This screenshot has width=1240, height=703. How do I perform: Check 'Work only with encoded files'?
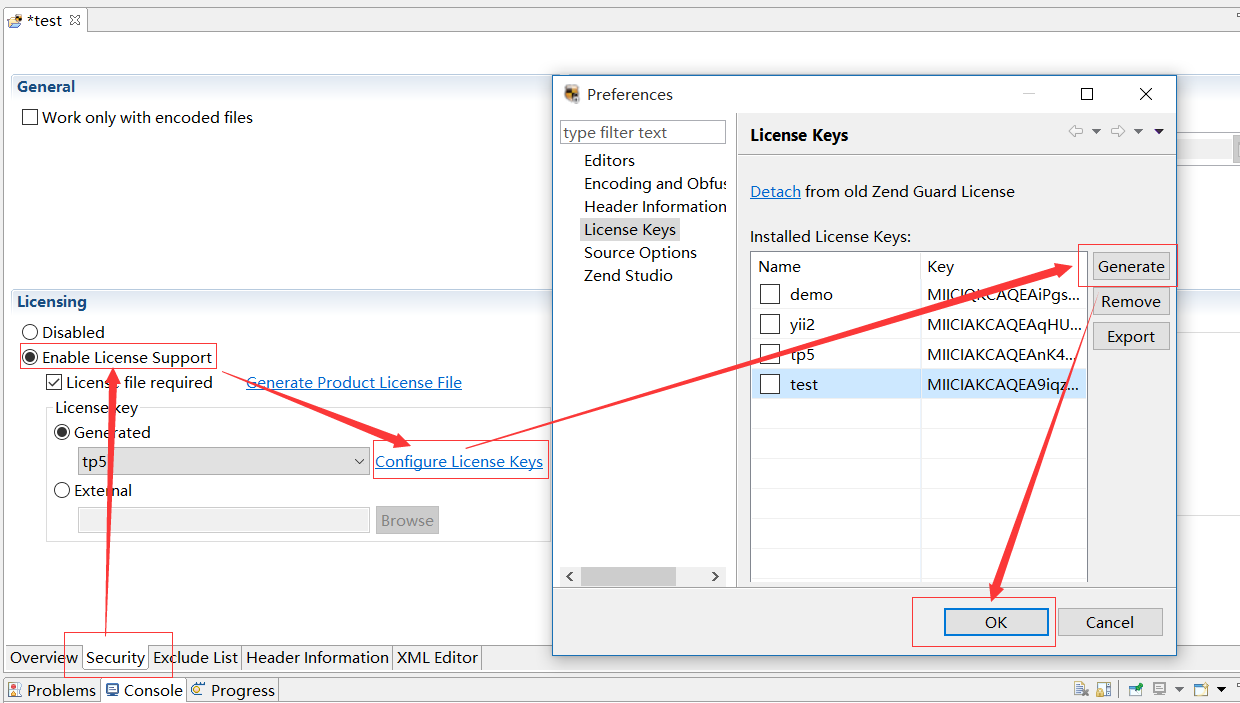30,118
